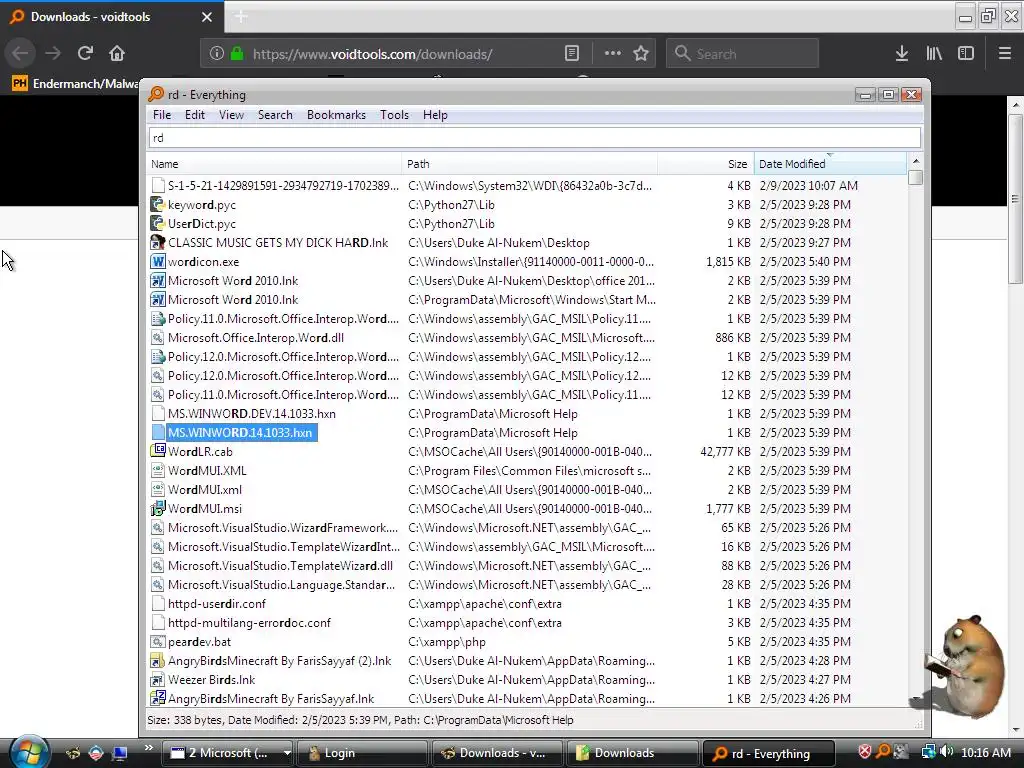
Task: Click the UserDict.pyc file icon
Action: pos(157,223)
